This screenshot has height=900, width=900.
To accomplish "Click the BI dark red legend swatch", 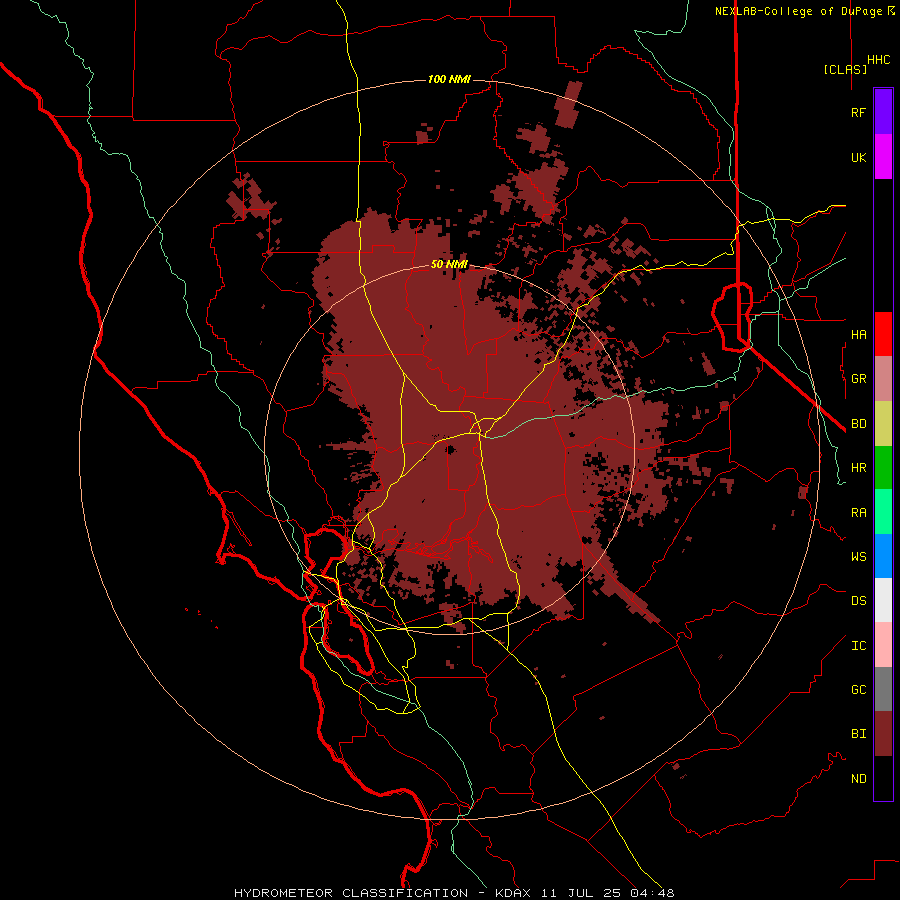I will tap(883, 734).
